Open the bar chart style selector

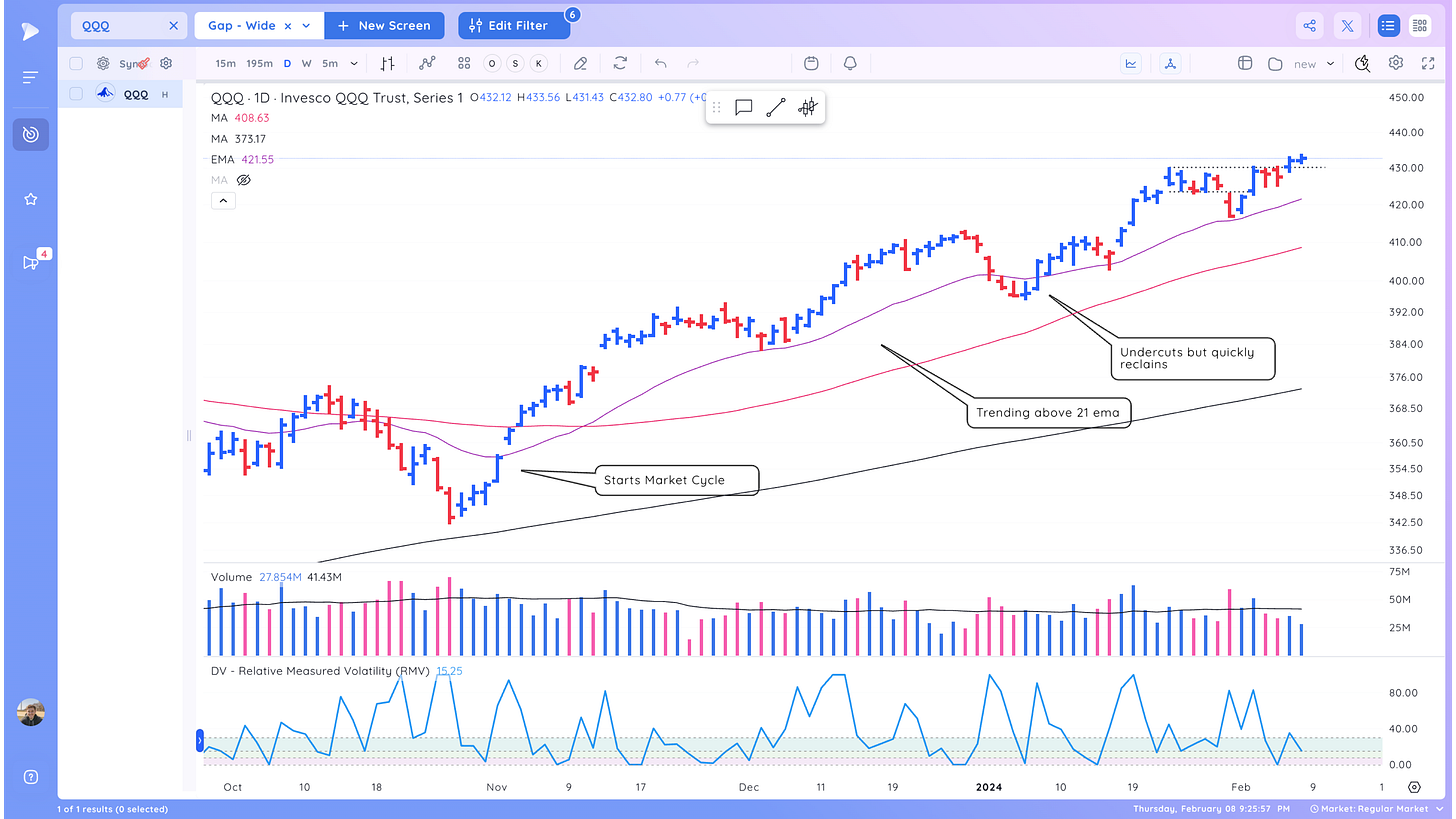click(x=388, y=63)
